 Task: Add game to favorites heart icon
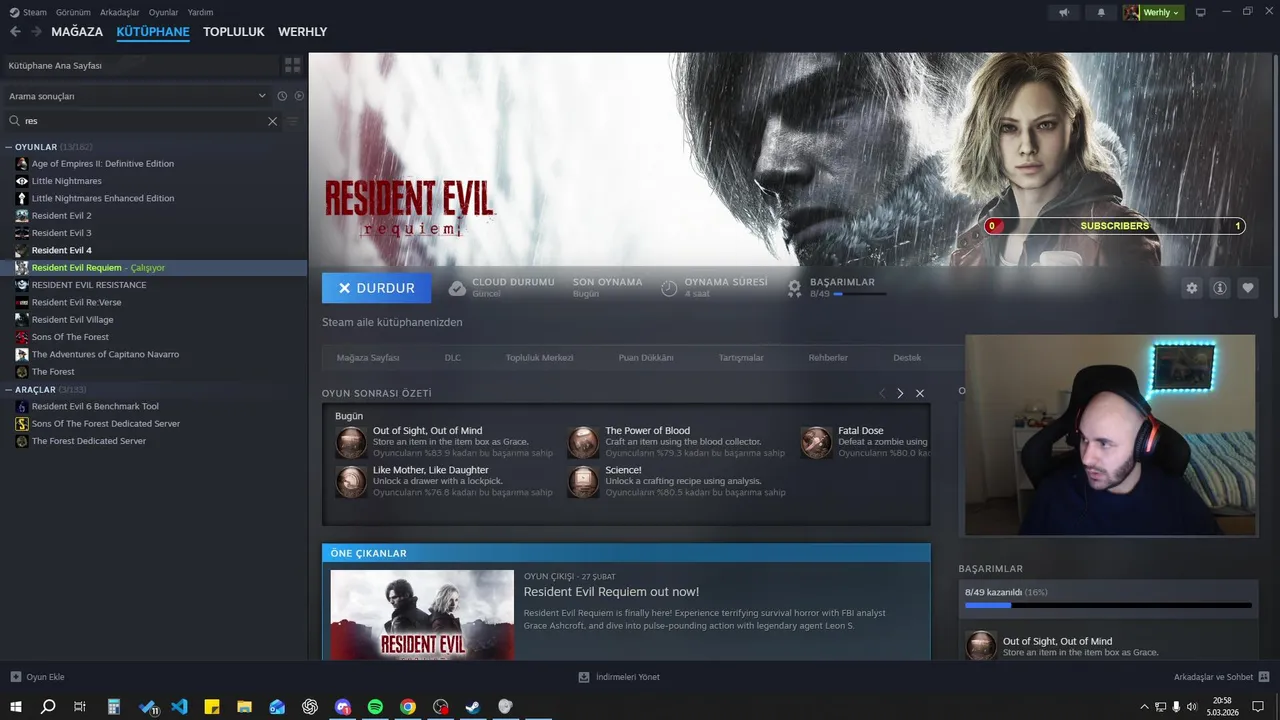click(1248, 288)
